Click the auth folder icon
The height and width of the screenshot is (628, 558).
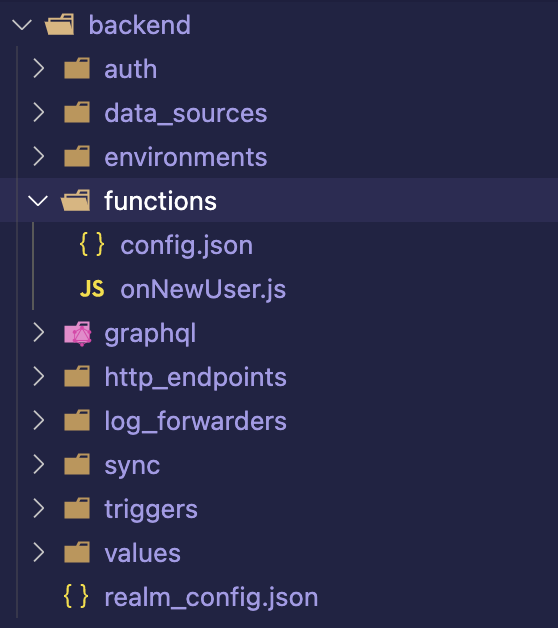click(77, 68)
